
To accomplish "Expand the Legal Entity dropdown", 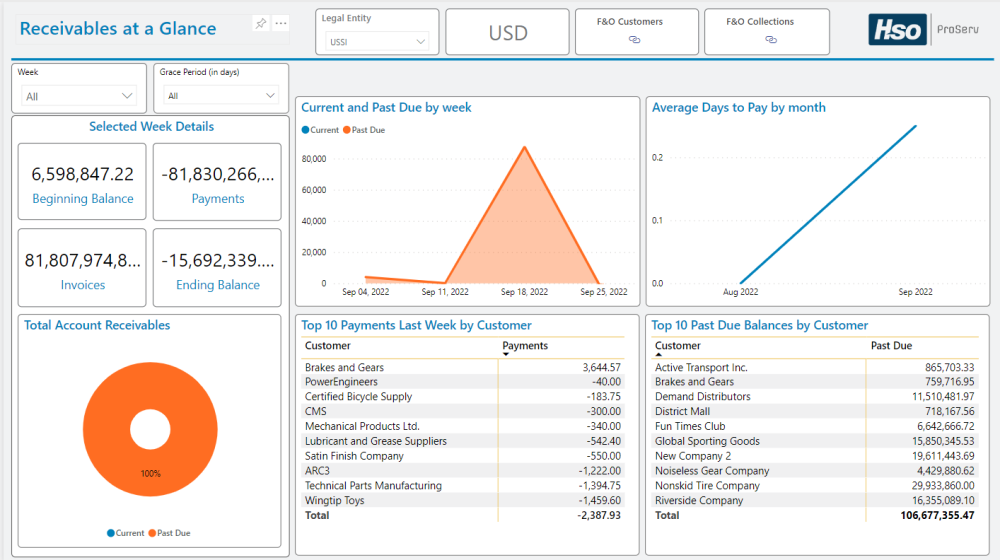I will (420, 42).
